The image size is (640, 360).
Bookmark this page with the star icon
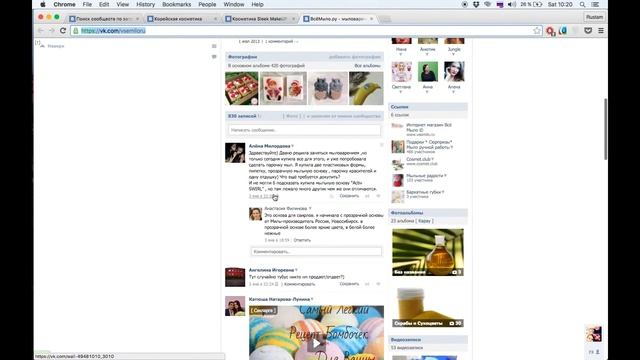tap(537, 31)
